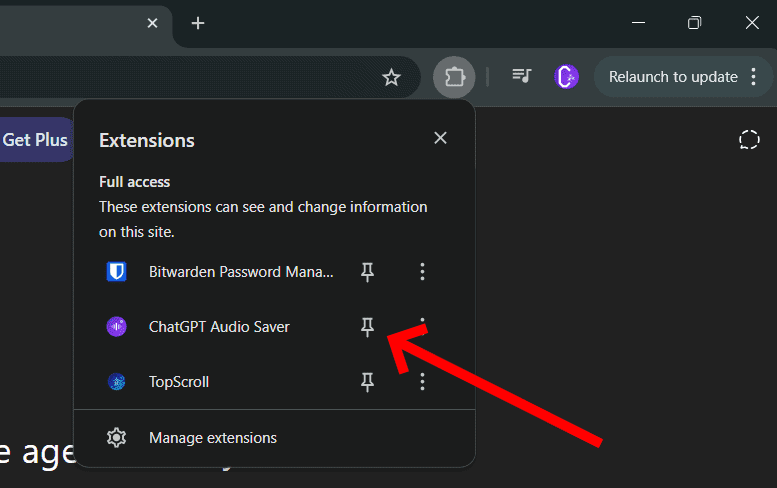Click the Get Plus button
Viewport: 777px width, 488px height.
coord(35,140)
